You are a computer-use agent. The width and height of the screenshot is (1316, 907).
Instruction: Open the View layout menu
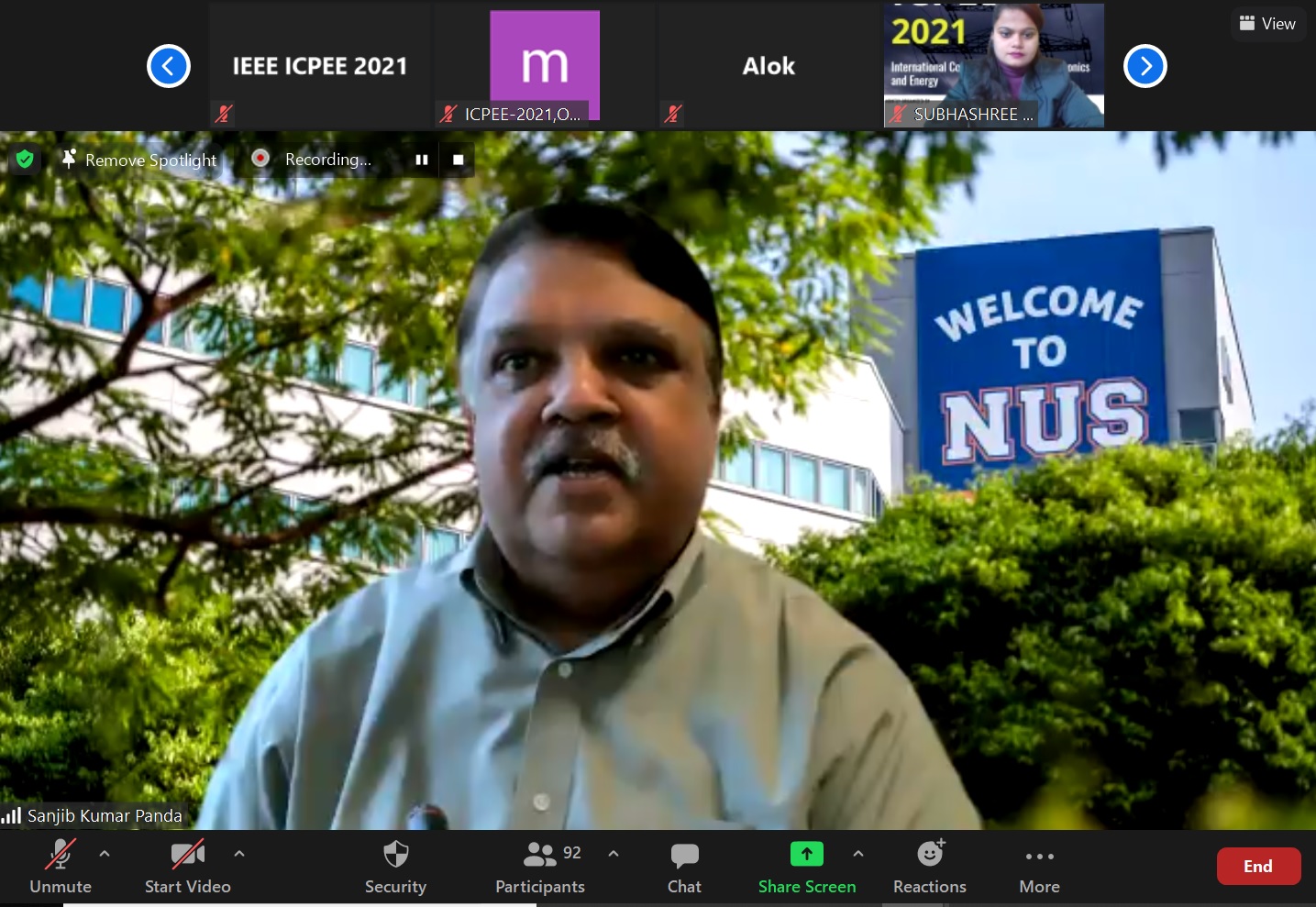(1267, 24)
